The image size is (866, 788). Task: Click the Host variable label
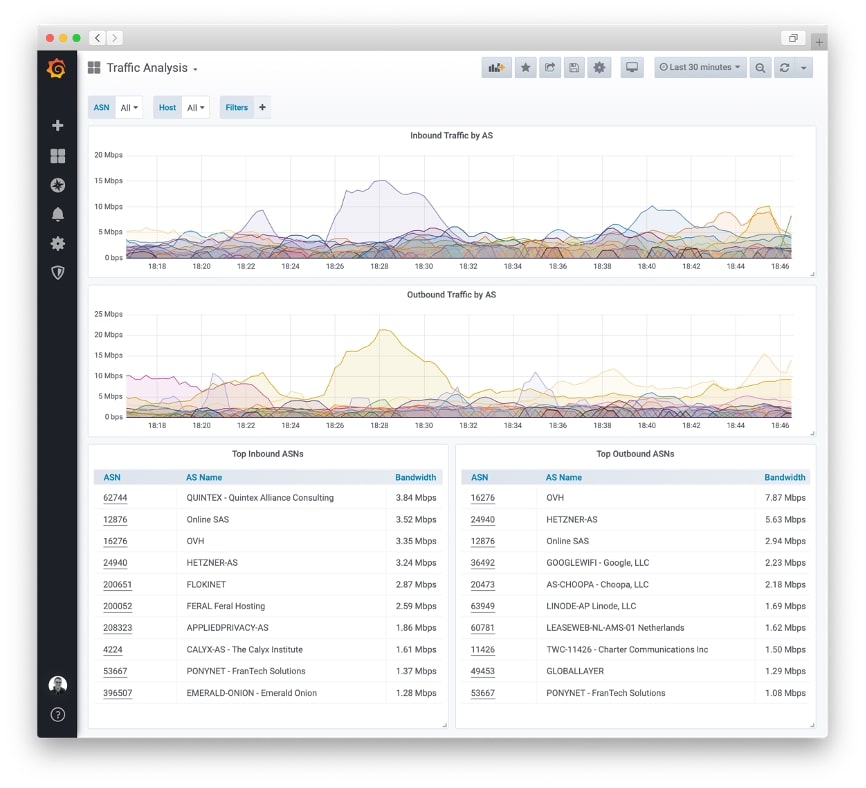[167, 108]
